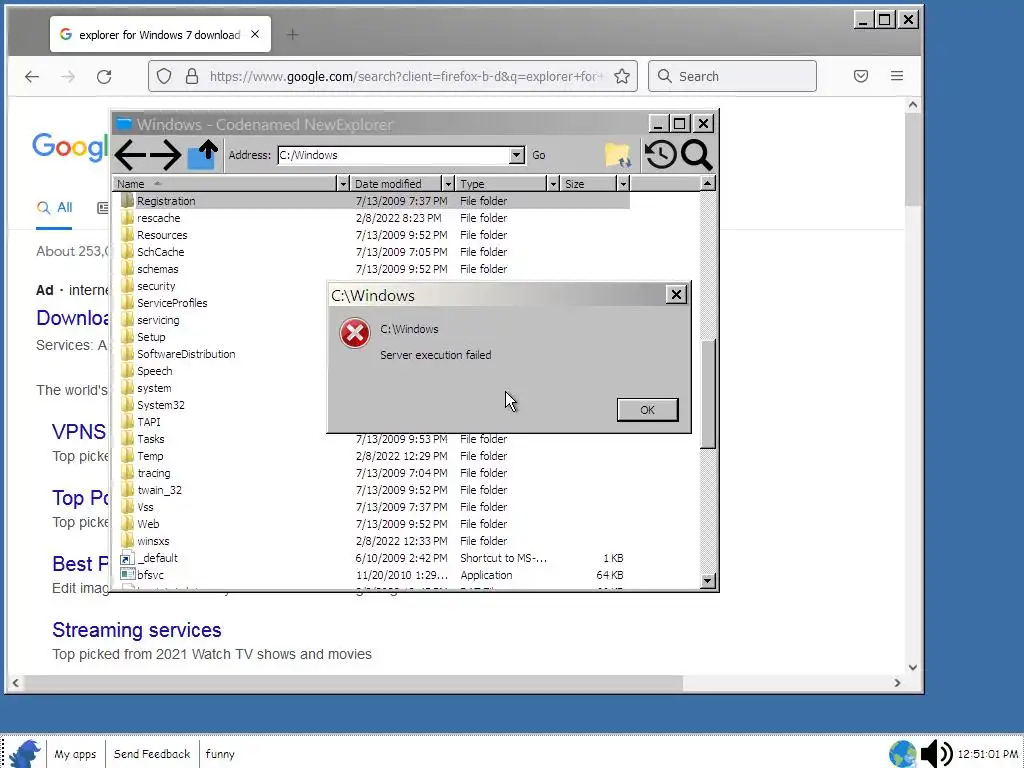The image size is (1024, 768).
Task: Open the Name column filter dropdown
Action: (x=343, y=184)
